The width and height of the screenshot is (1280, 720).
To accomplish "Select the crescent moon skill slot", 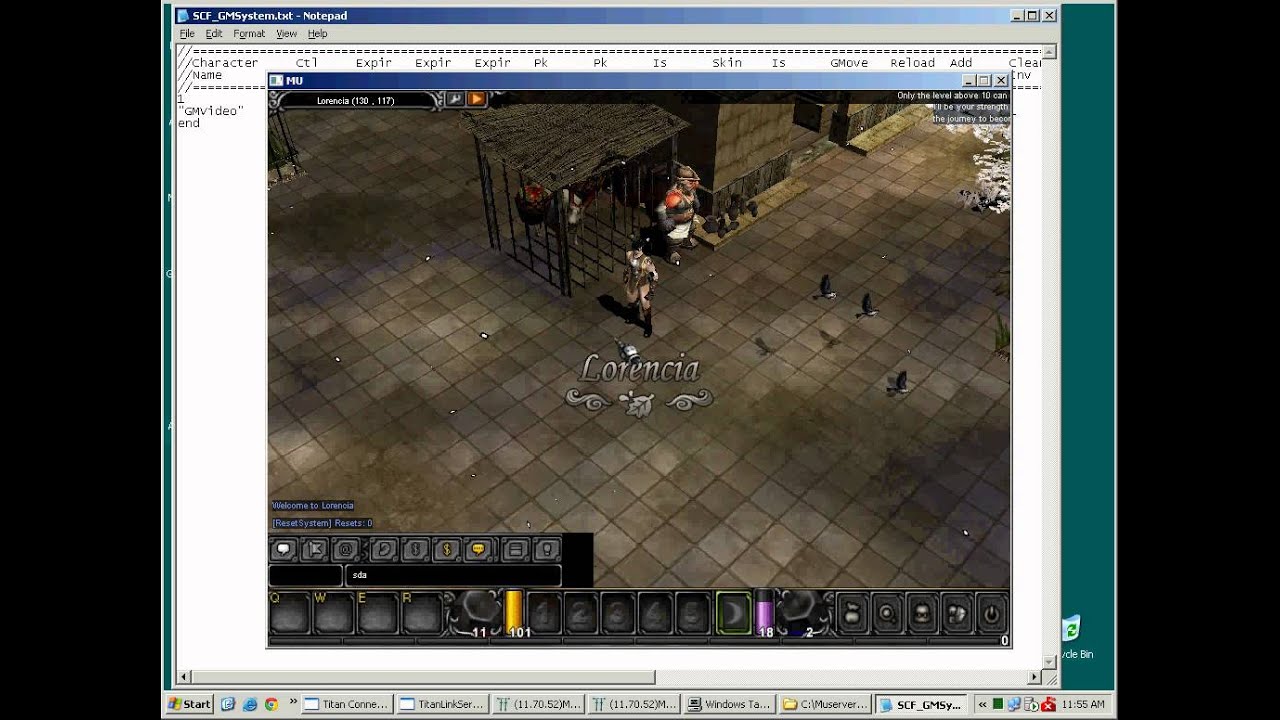I will (x=733, y=613).
